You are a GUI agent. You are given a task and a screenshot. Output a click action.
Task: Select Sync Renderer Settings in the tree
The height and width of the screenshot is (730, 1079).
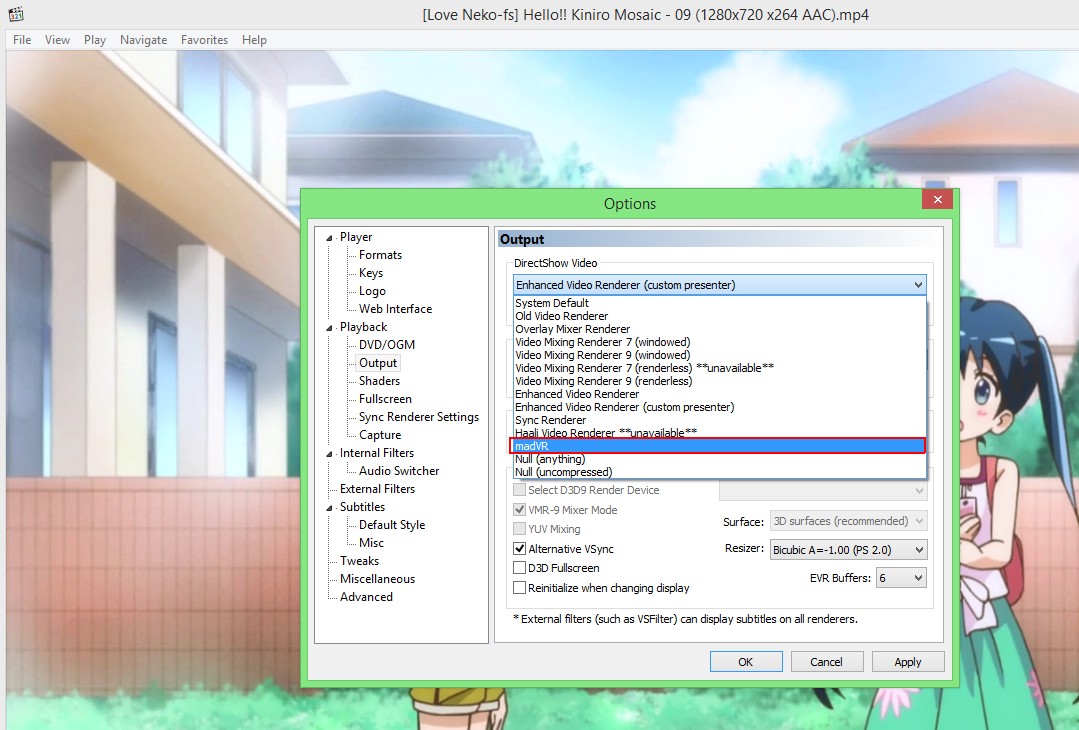tap(418, 417)
